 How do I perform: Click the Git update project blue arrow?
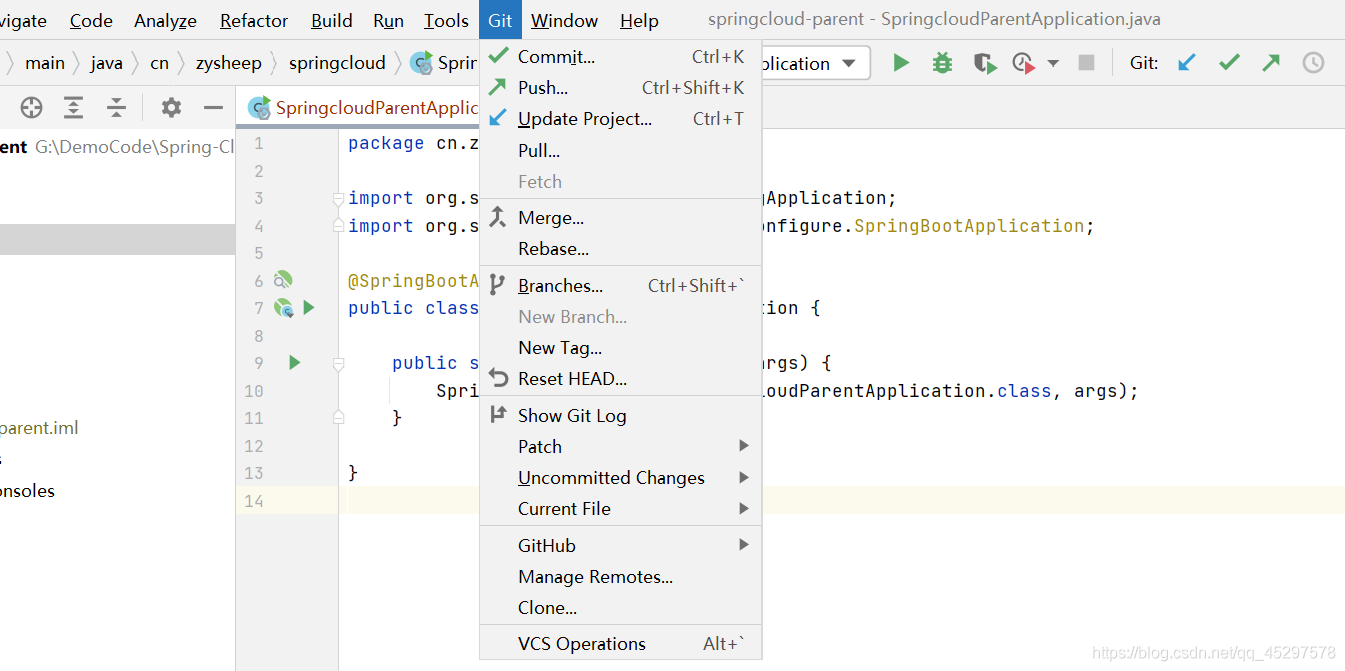point(1187,63)
